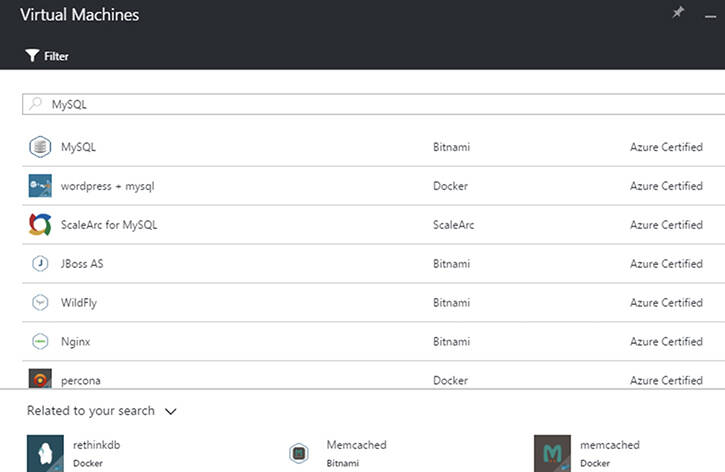Click the Memcached Bitnami label
The height and width of the screenshot is (472, 725).
(356, 445)
